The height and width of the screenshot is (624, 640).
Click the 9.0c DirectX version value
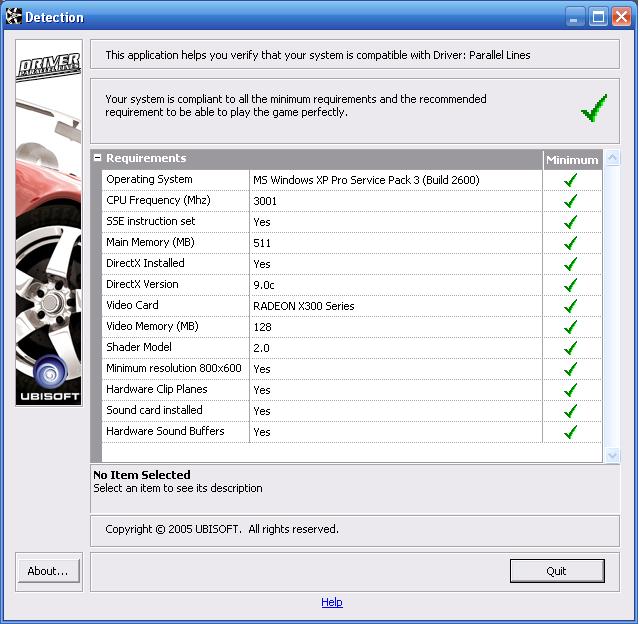[x=264, y=285]
